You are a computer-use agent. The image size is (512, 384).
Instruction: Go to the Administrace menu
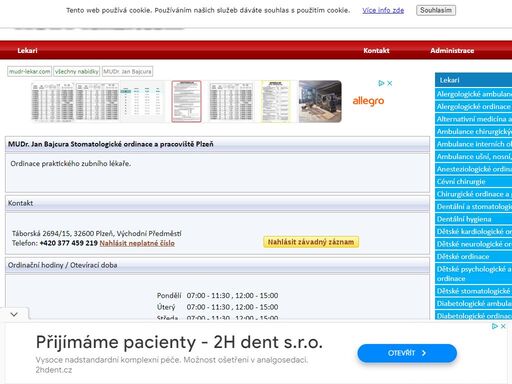452,50
